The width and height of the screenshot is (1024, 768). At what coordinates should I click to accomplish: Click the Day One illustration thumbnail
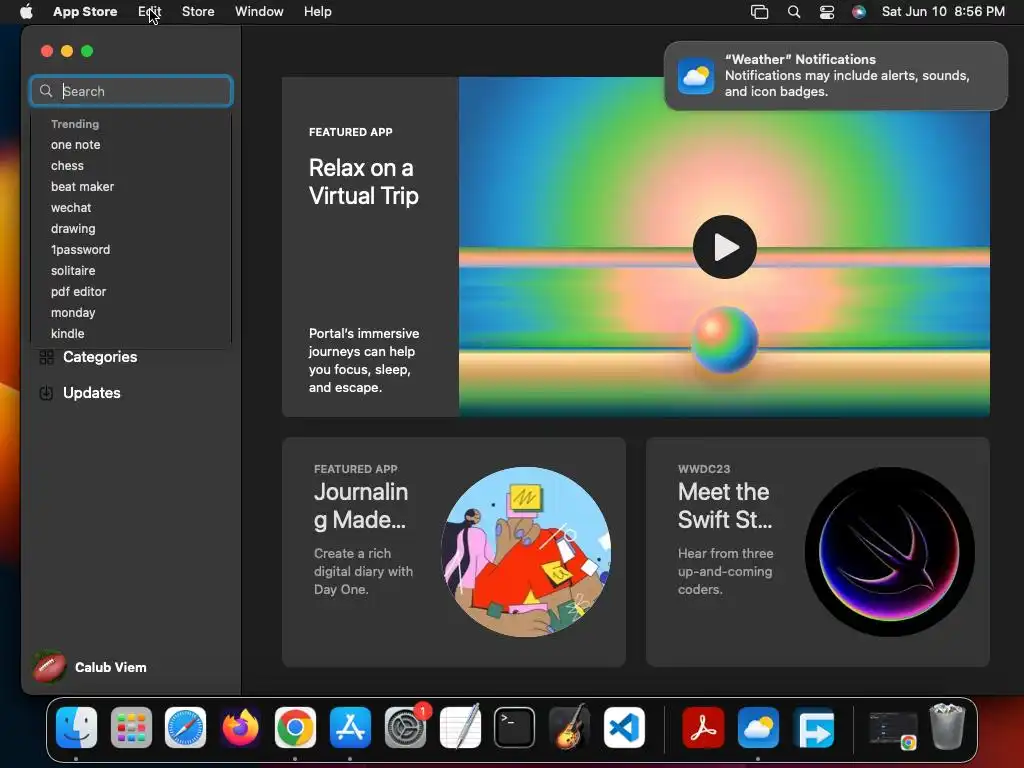[526, 552]
